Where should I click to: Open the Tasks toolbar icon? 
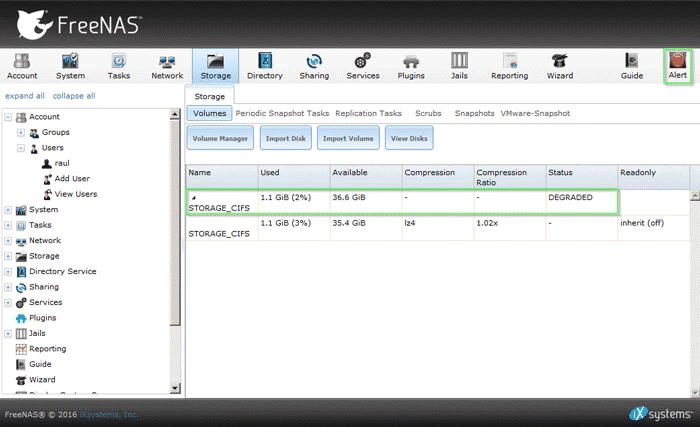[119, 66]
